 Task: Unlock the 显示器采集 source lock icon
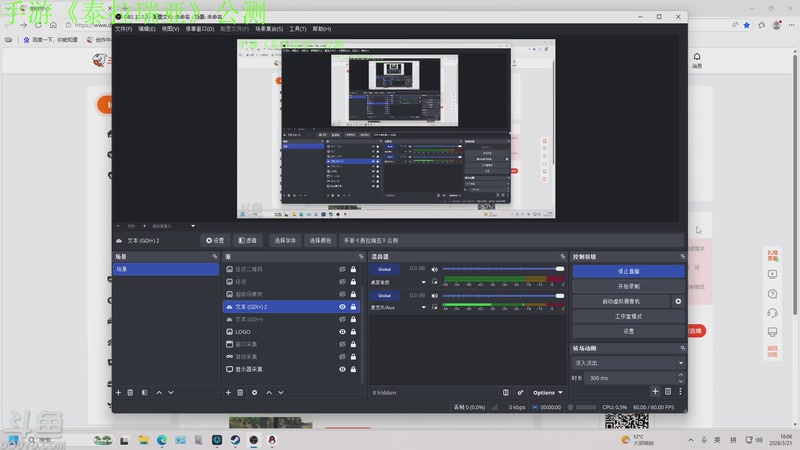click(x=353, y=369)
